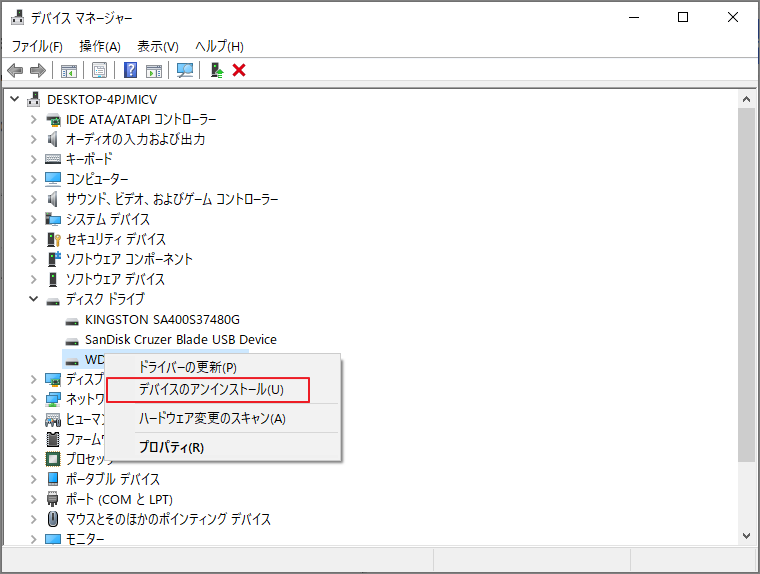
Task: Collapse the ディスク ドライブ category
Action: 33,299
